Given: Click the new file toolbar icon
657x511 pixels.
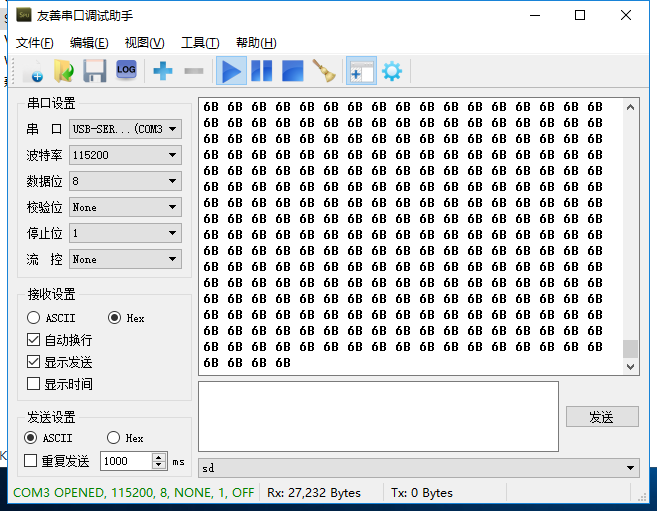Looking at the screenshot, I should (34, 71).
